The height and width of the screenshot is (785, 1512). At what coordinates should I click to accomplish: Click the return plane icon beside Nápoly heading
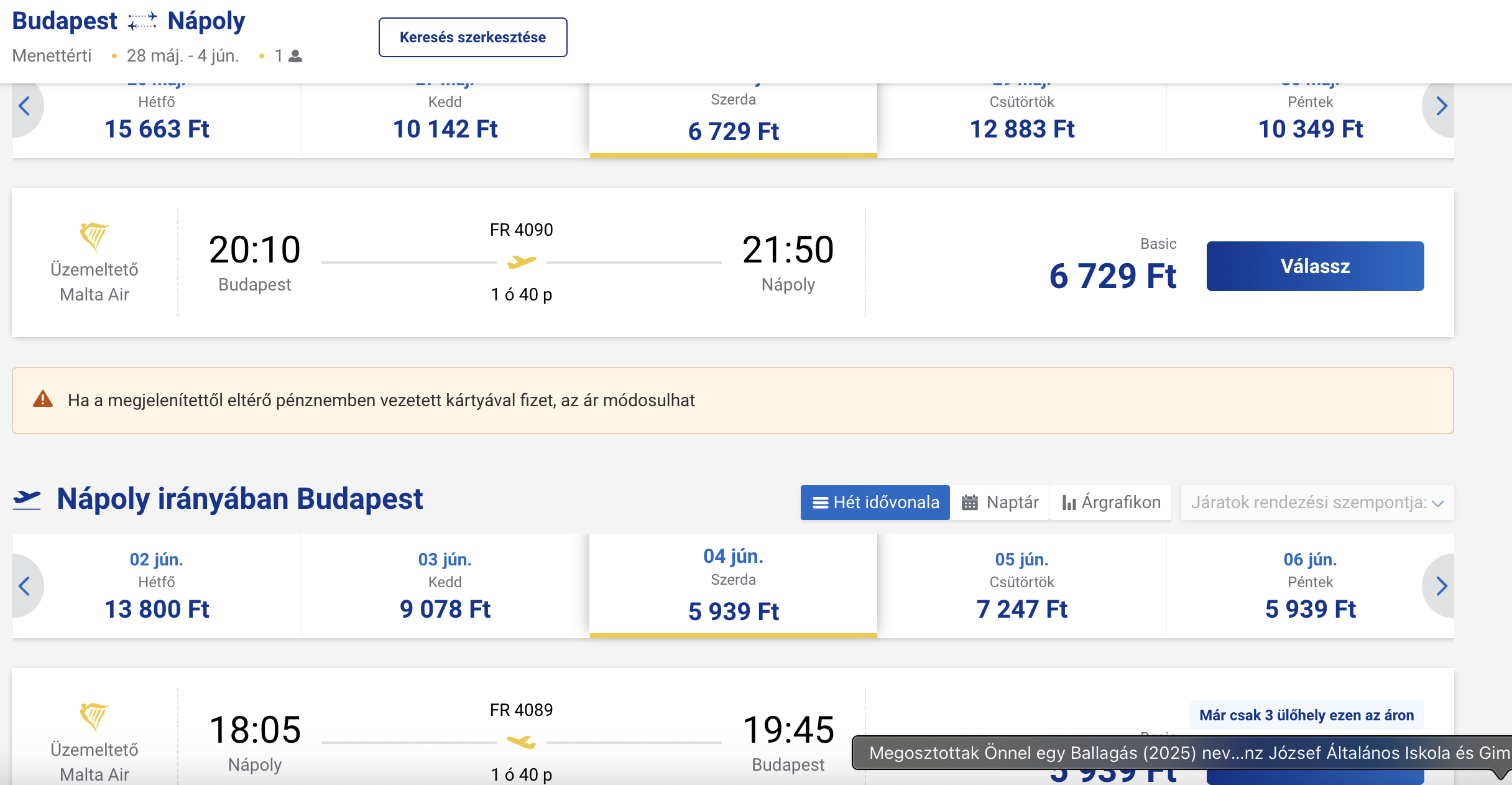pos(27,499)
